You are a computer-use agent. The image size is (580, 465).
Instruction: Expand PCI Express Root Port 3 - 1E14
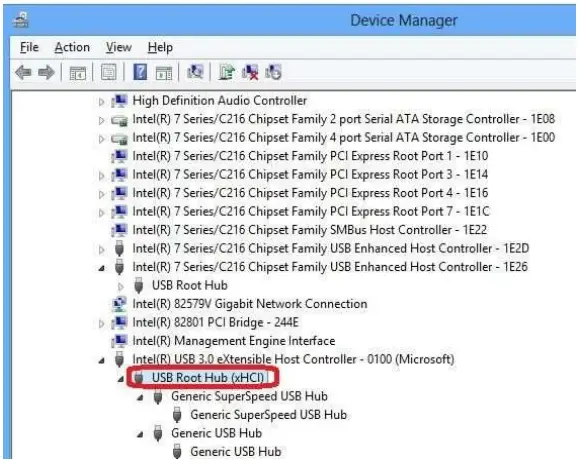(x=101, y=175)
